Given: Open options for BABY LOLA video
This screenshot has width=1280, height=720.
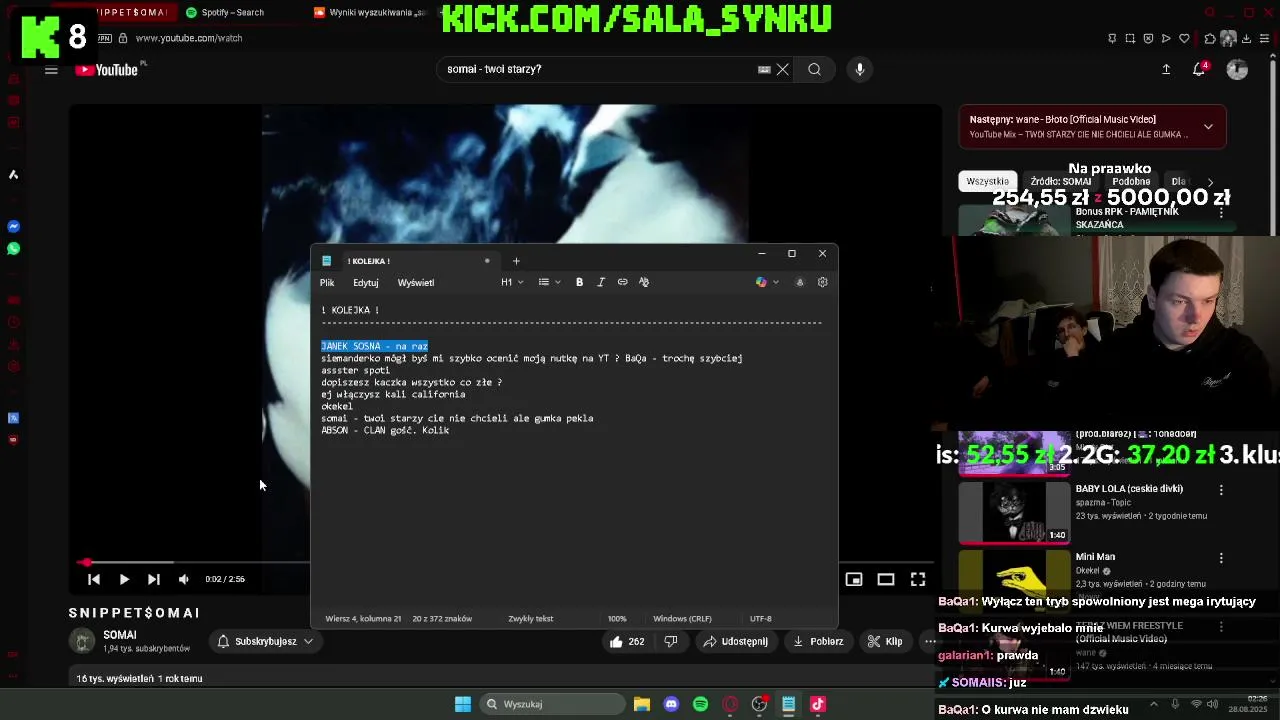Looking at the screenshot, I should 1221,490.
